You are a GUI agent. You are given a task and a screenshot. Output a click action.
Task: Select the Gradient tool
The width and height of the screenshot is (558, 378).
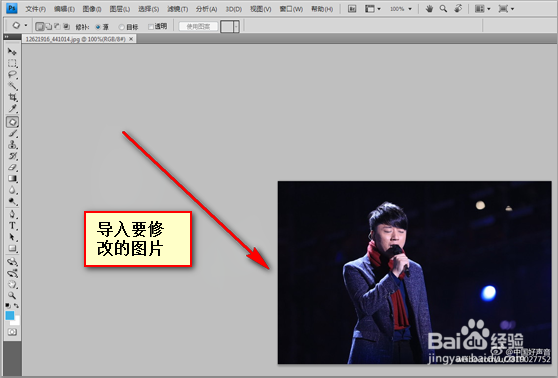tap(12, 179)
